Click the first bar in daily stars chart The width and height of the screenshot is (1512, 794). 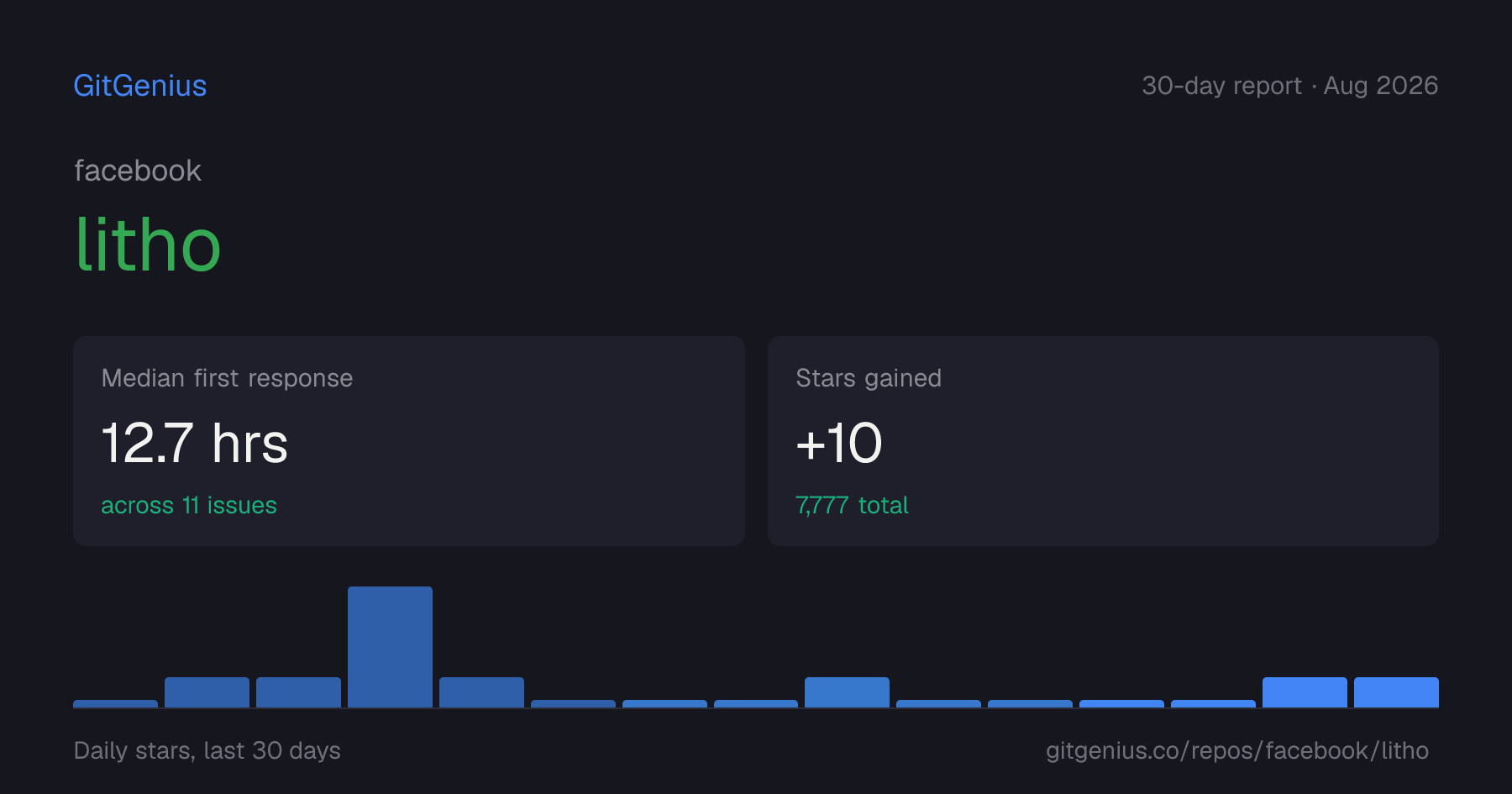115,703
